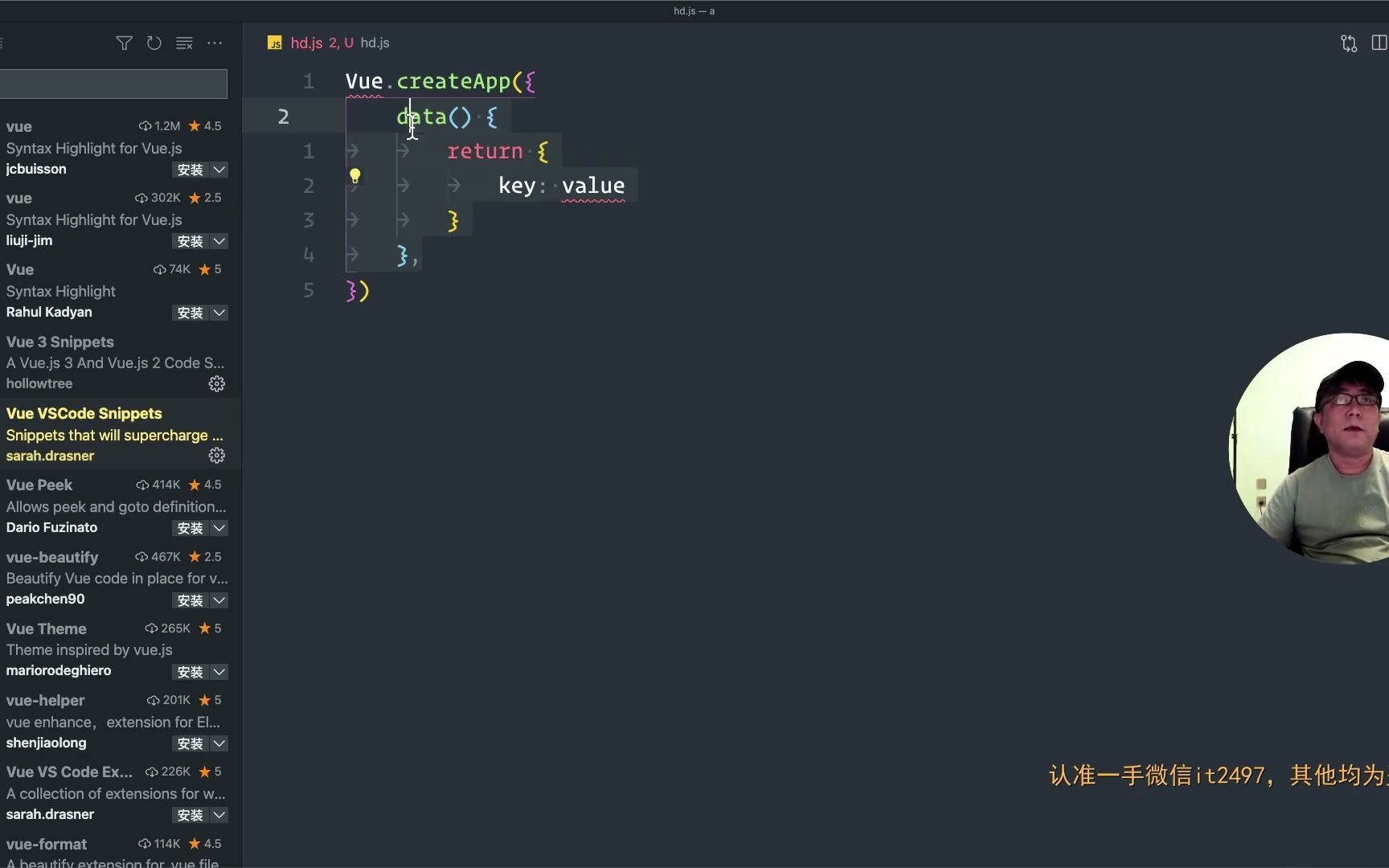Open Manage gear on Vue 3 Snippets
The image size is (1389, 868).
coord(216,383)
